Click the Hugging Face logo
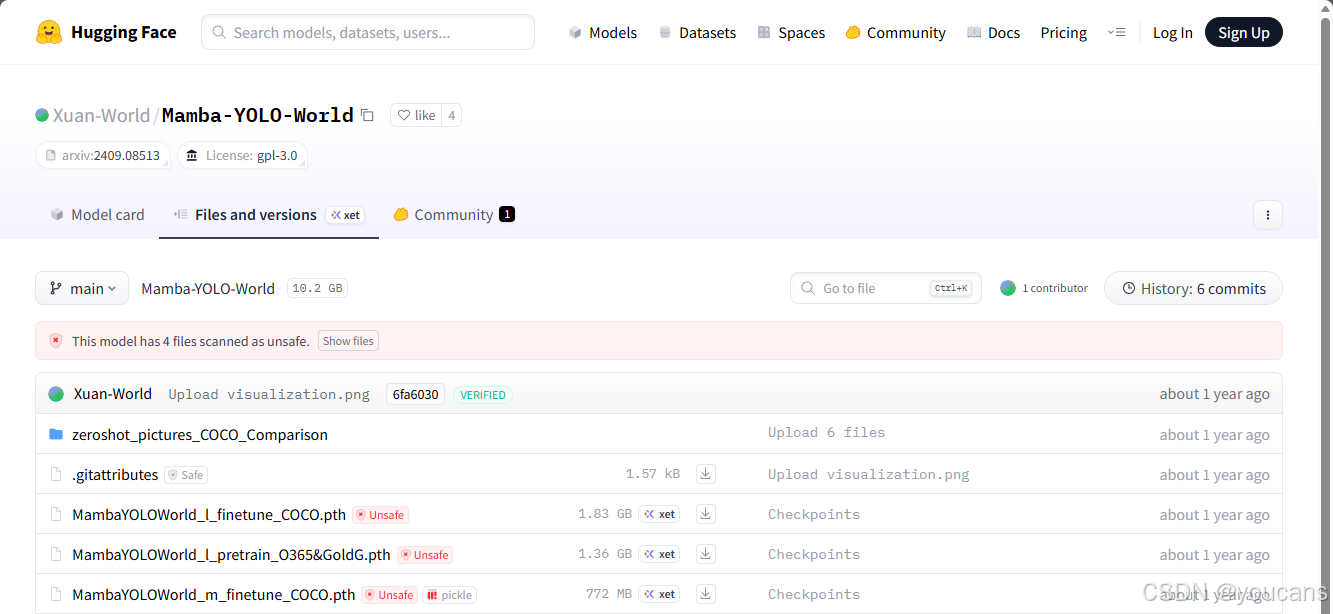This screenshot has height=614, width=1333. 105,32
